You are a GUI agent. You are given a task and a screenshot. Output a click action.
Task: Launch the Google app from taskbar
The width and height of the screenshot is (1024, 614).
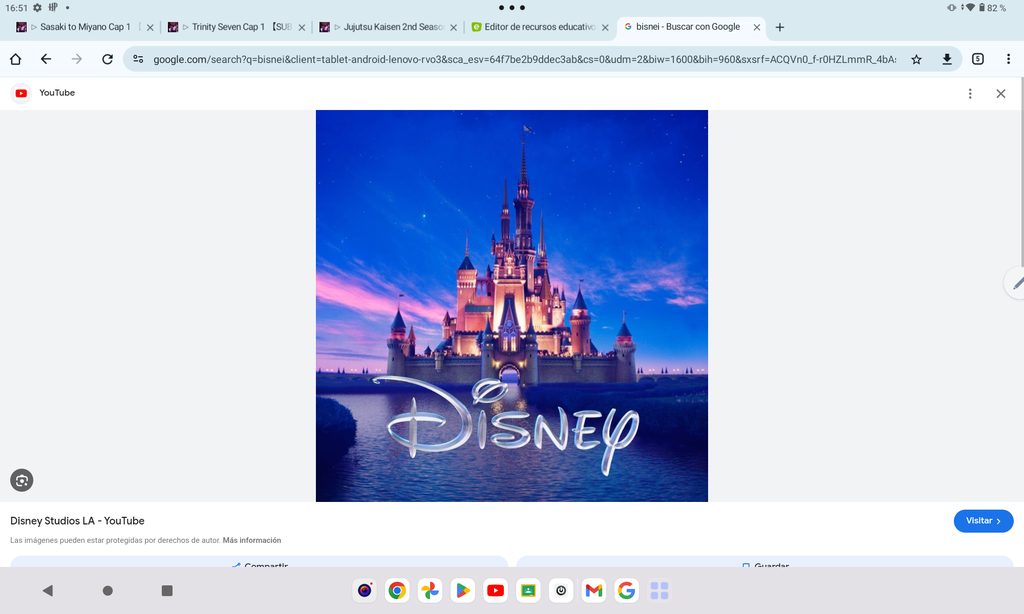click(626, 590)
